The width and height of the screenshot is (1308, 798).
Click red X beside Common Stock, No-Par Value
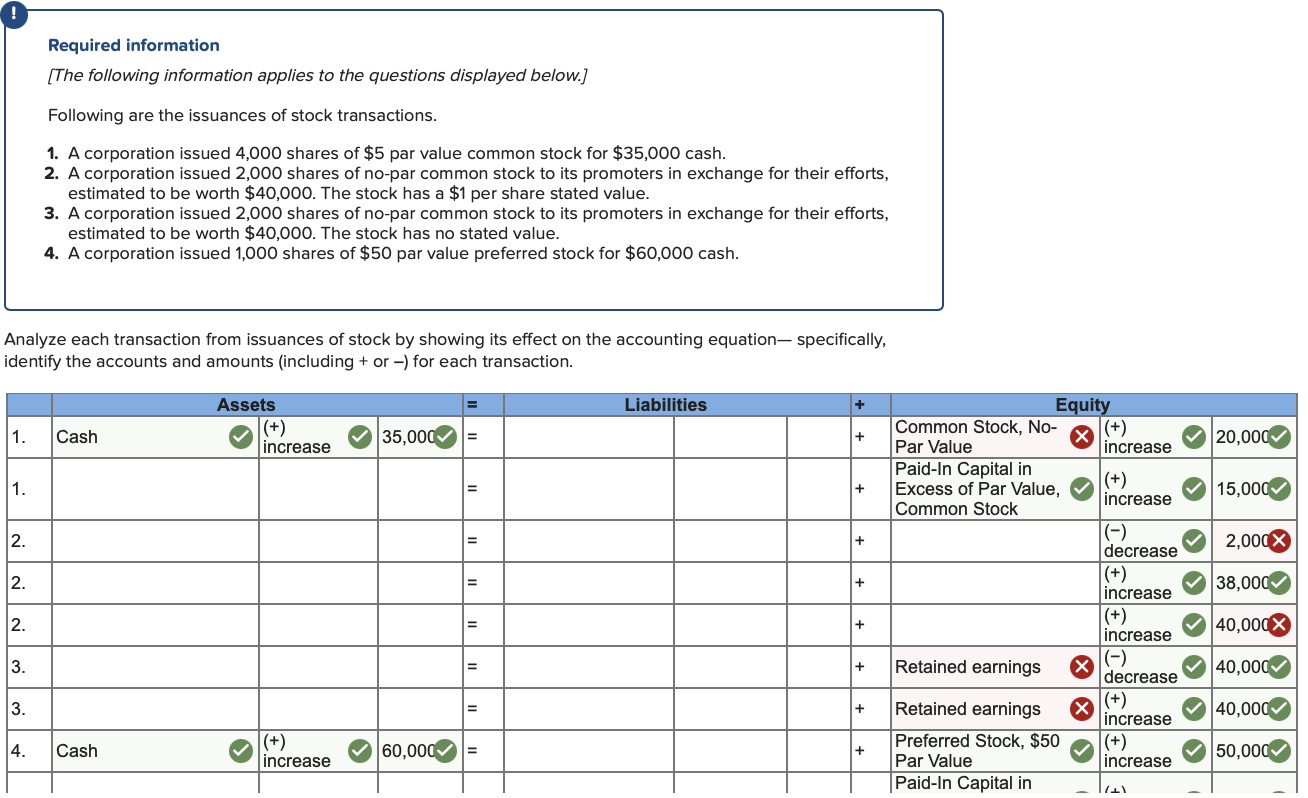point(1081,437)
